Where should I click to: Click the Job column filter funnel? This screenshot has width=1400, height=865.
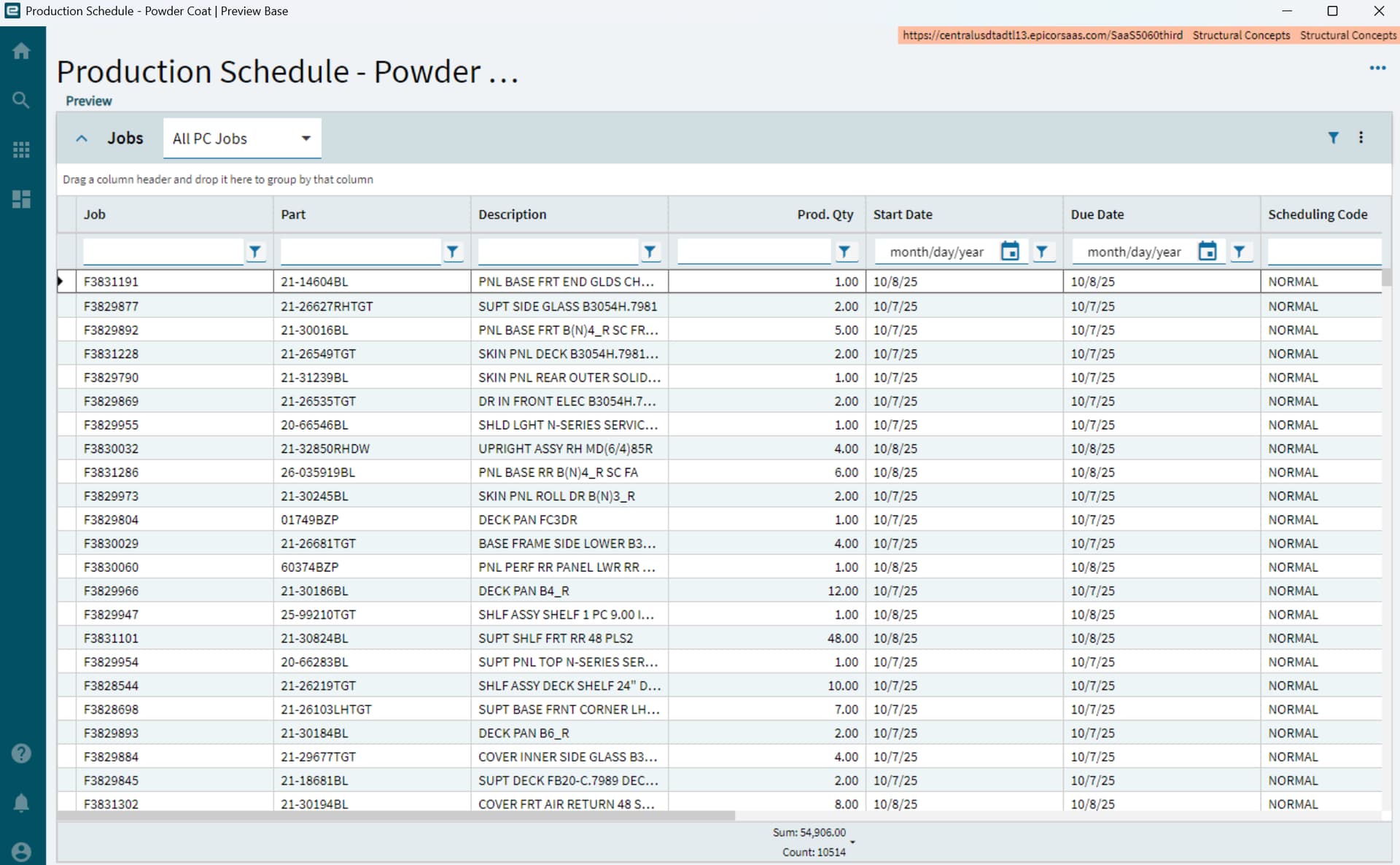(255, 252)
